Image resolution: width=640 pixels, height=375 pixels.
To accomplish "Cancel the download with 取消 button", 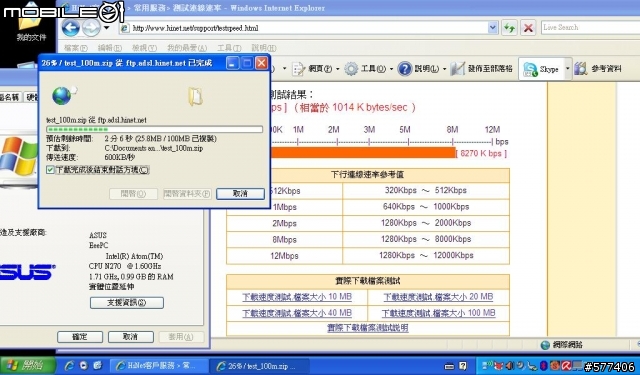I will click(240, 194).
